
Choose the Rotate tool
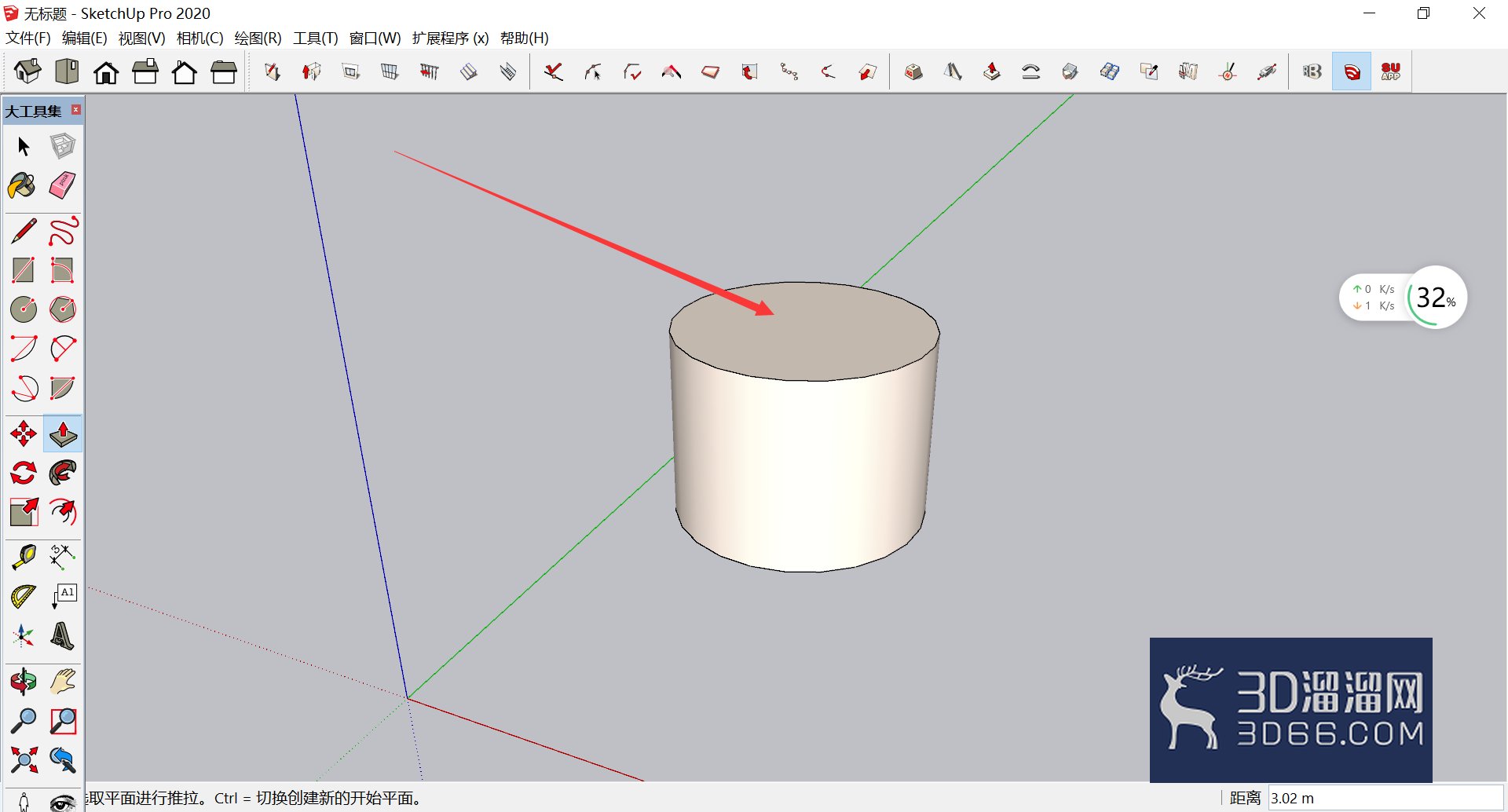(24, 473)
